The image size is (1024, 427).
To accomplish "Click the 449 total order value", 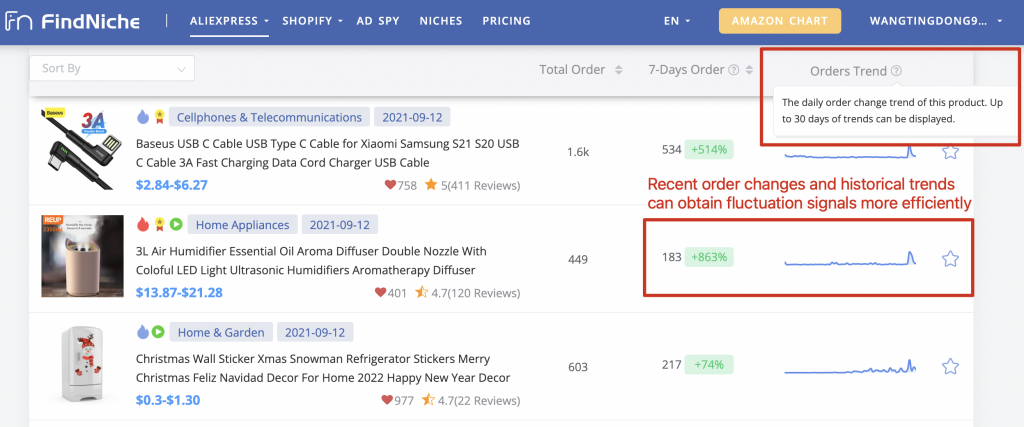I will 577,260.
